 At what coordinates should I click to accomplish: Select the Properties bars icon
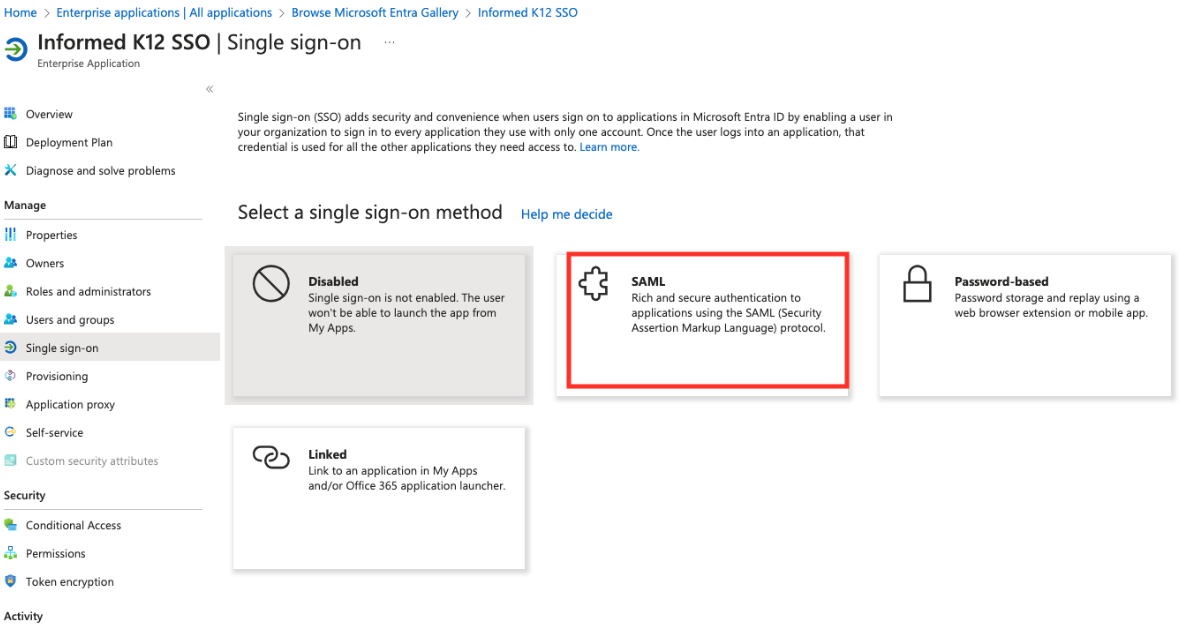pos(11,235)
